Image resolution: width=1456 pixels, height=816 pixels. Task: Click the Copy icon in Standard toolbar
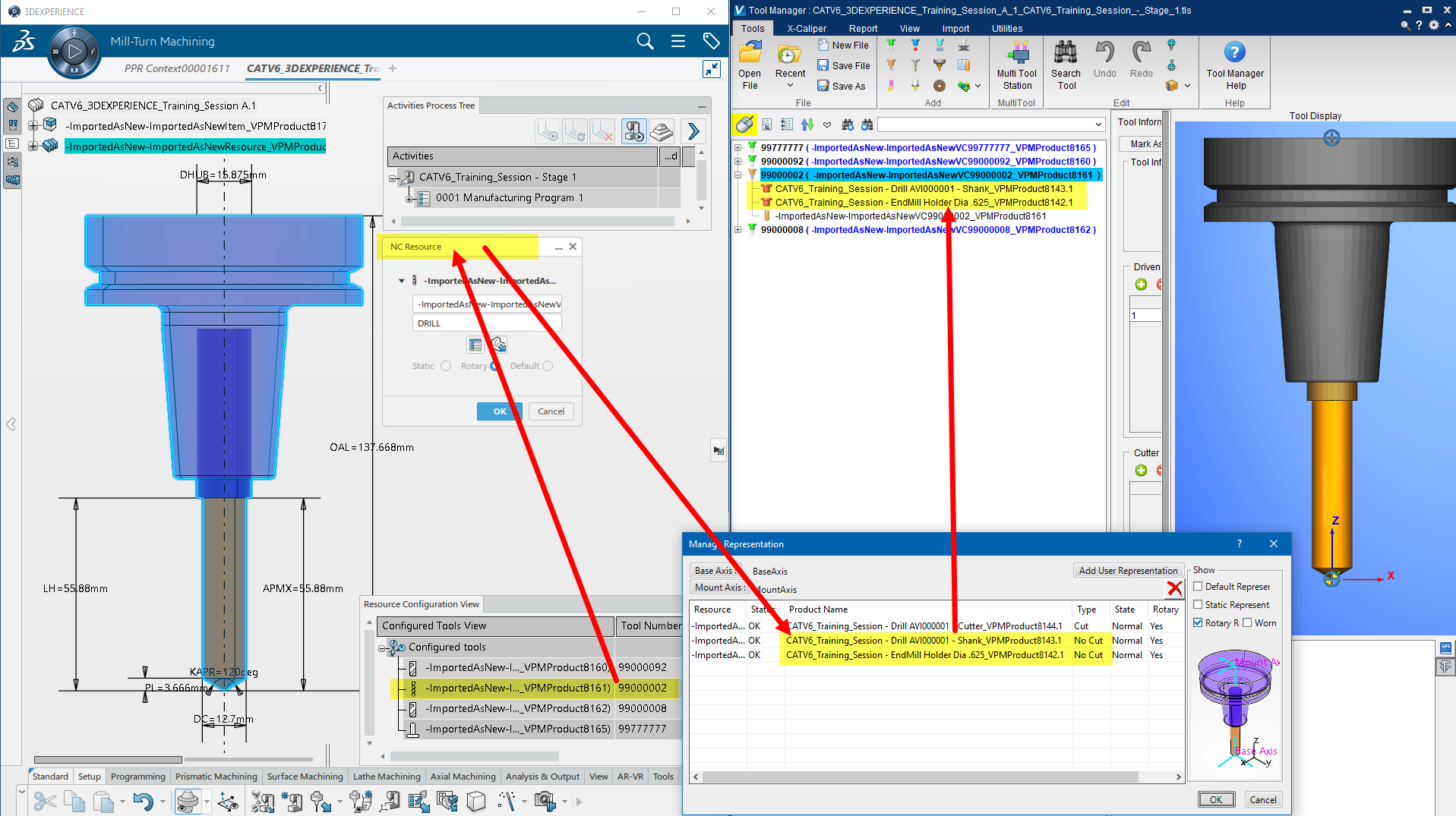click(x=74, y=802)
